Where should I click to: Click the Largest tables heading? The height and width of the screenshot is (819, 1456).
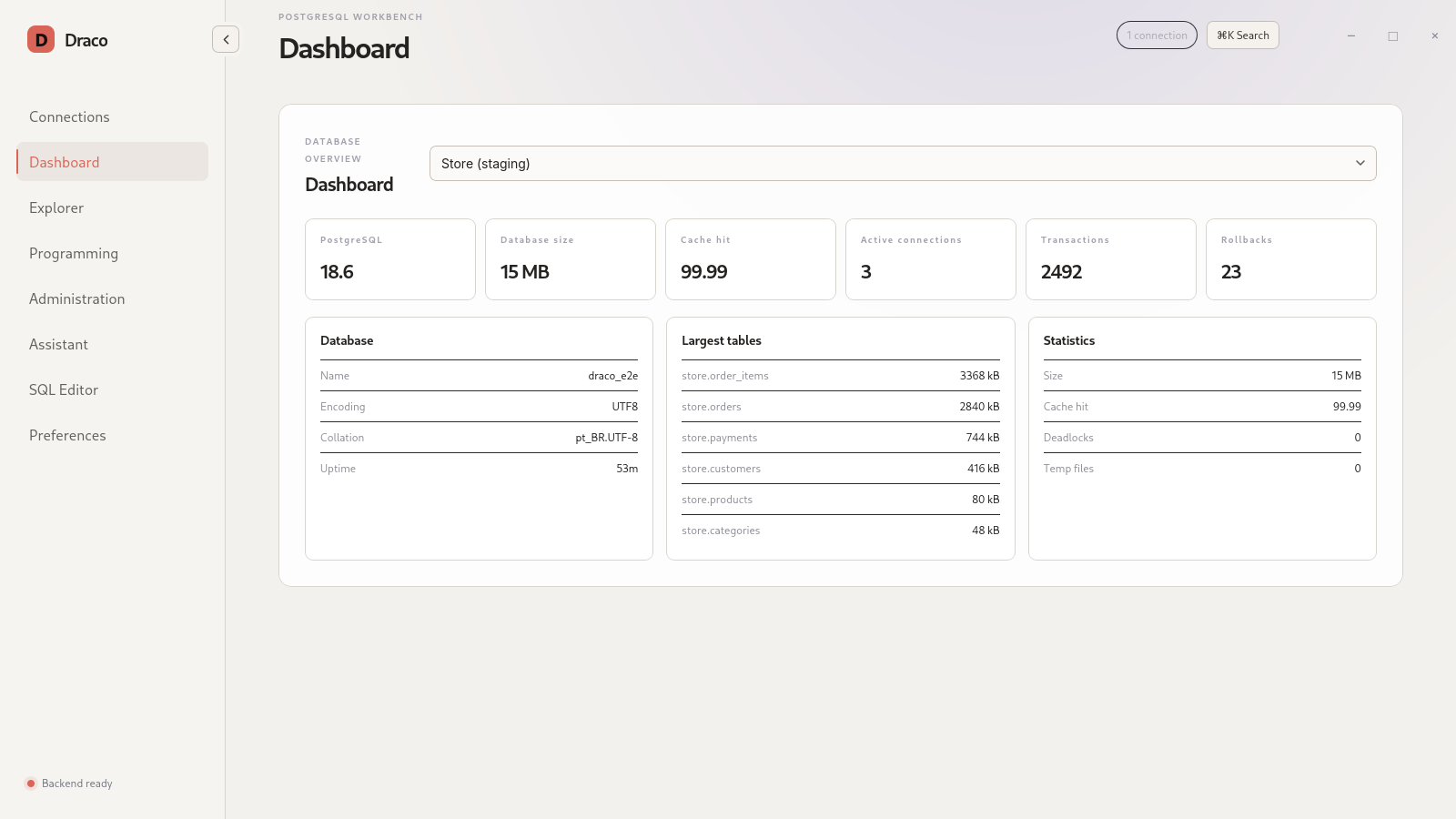(x=722, y=340)
